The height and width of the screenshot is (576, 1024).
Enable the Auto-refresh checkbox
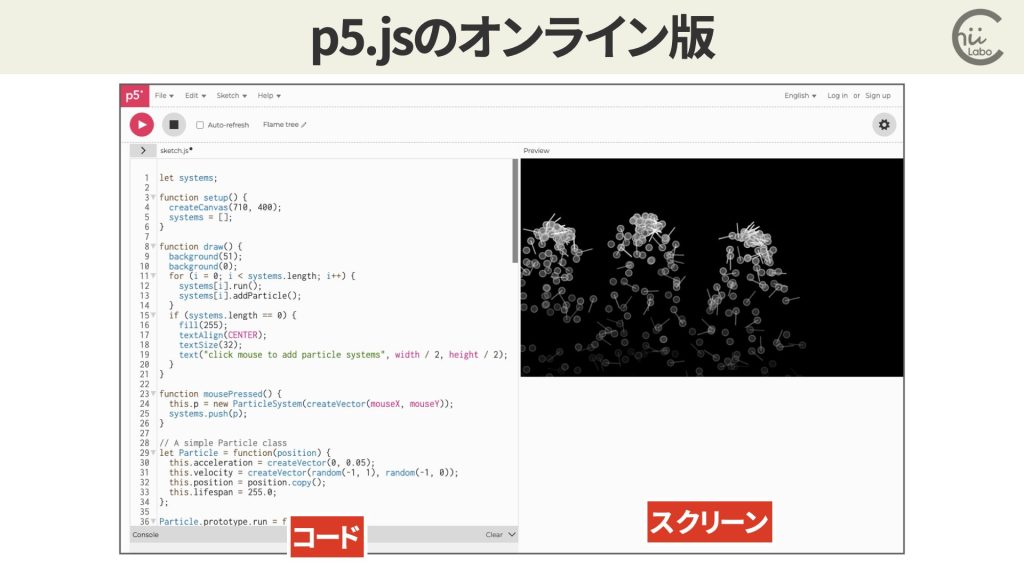point(200,125)
